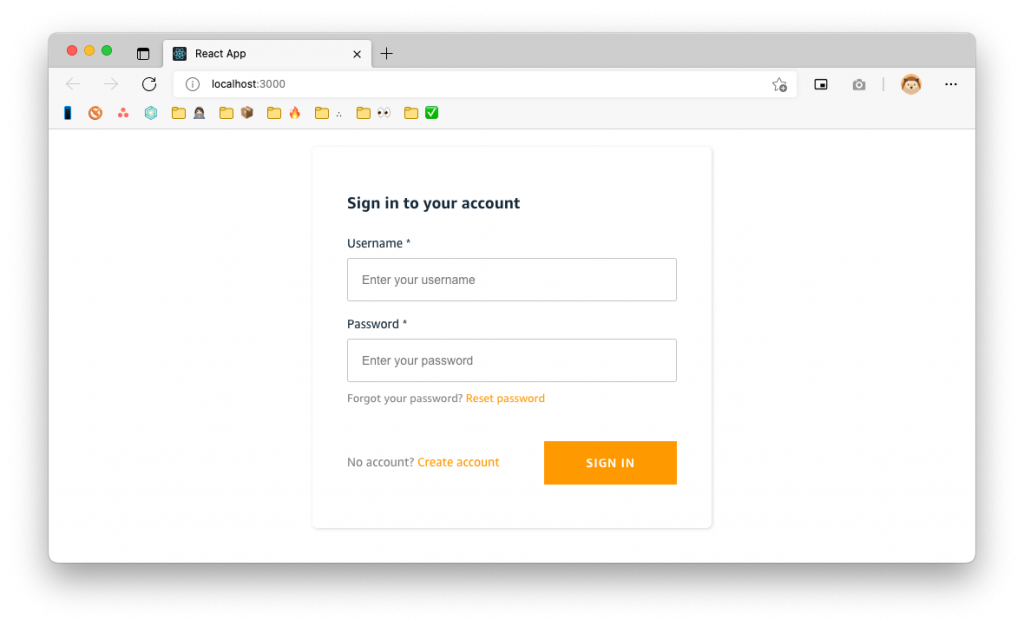Open a new browser tab
The width and height of the screenshot is (1024, 627).
387,54
